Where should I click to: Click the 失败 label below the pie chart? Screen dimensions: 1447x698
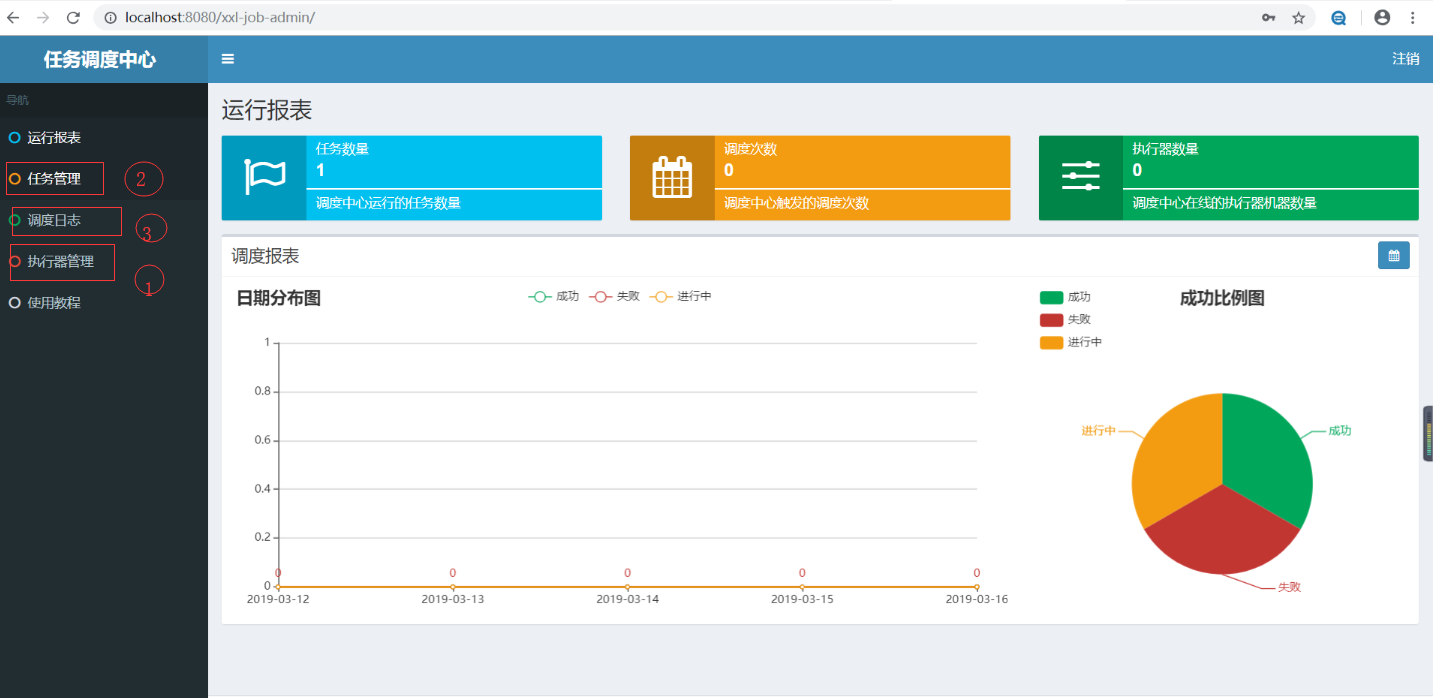(x=1290, y=587)
